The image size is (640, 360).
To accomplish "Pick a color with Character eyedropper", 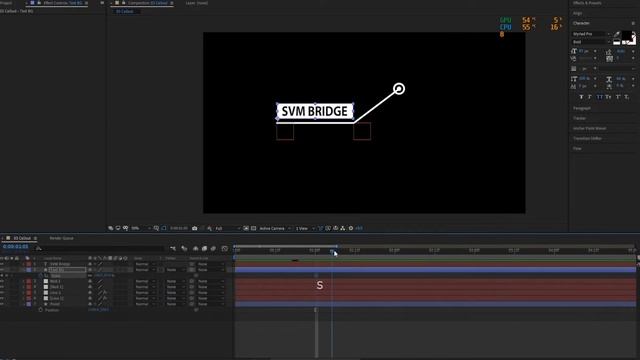I will tap(617, 34).
